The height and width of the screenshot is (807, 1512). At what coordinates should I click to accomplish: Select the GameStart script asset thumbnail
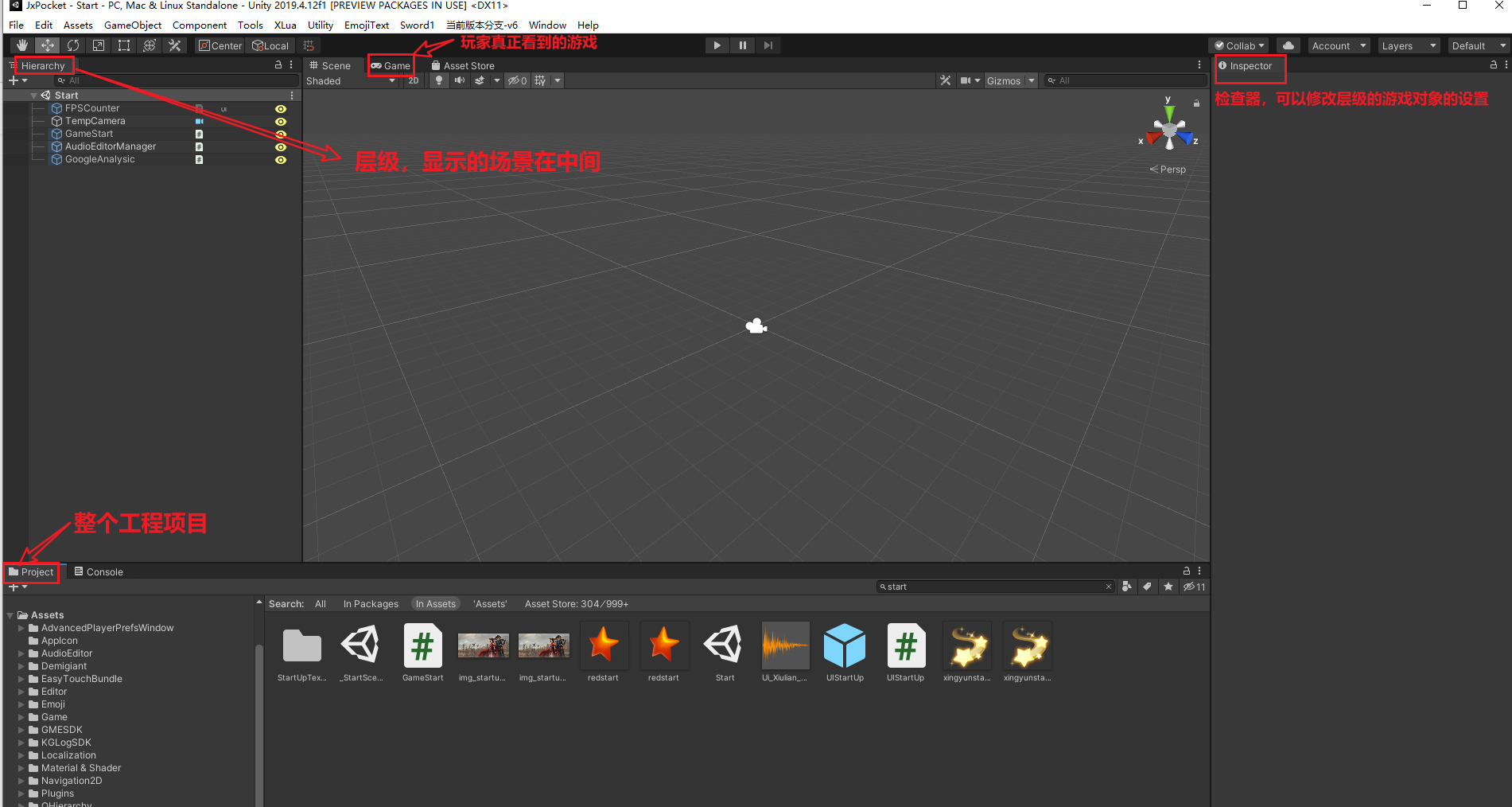point(422,646)
